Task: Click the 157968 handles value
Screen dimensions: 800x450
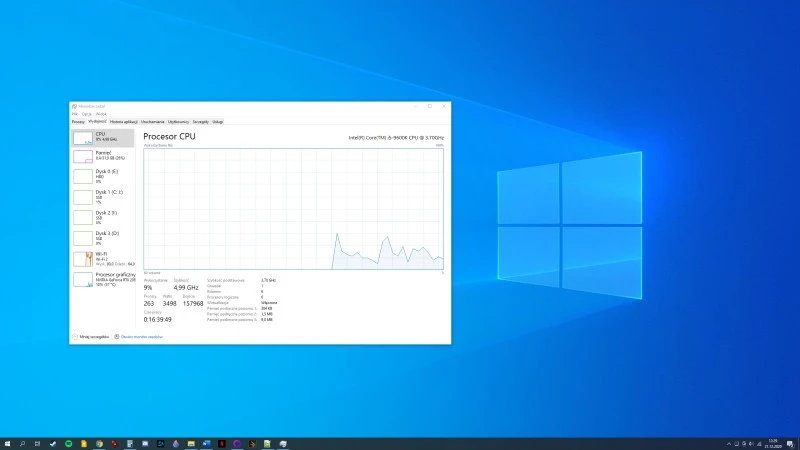Action: [x=193, y=304]
